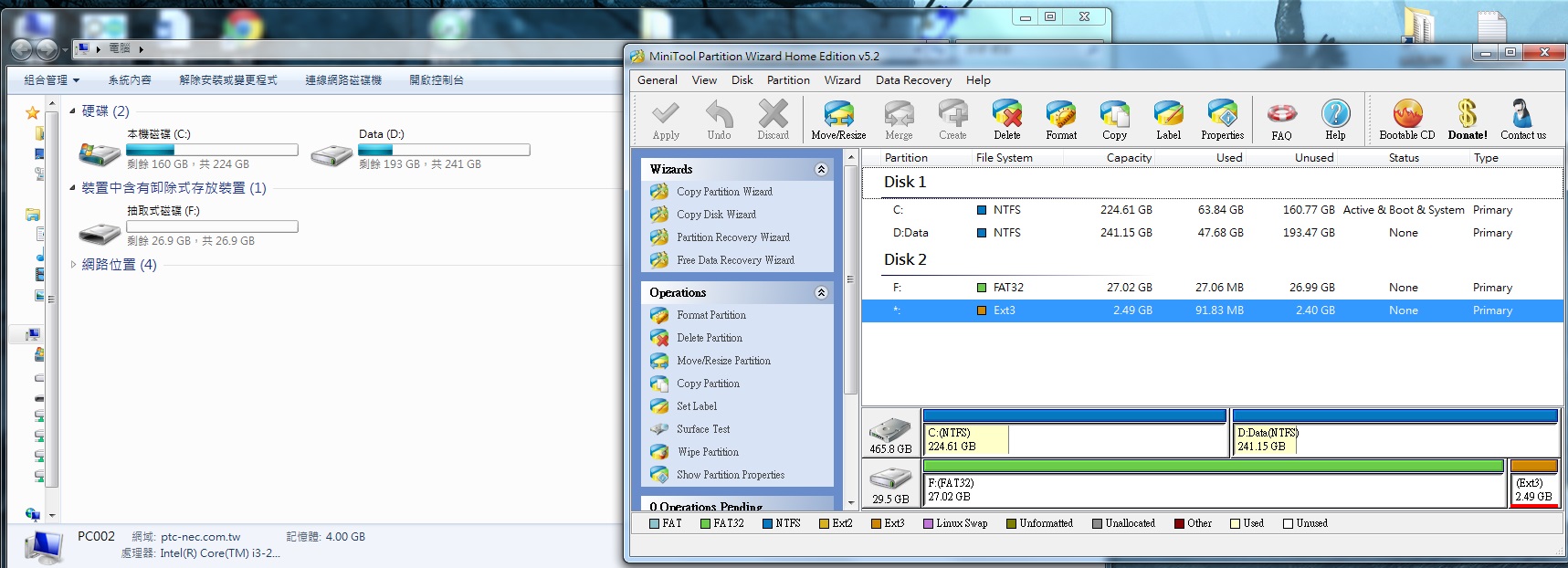Image resolution: width=1568 pixels, height=568 pixels.
Task: Open the Data Recovery menu
Action: pos(913,80)
